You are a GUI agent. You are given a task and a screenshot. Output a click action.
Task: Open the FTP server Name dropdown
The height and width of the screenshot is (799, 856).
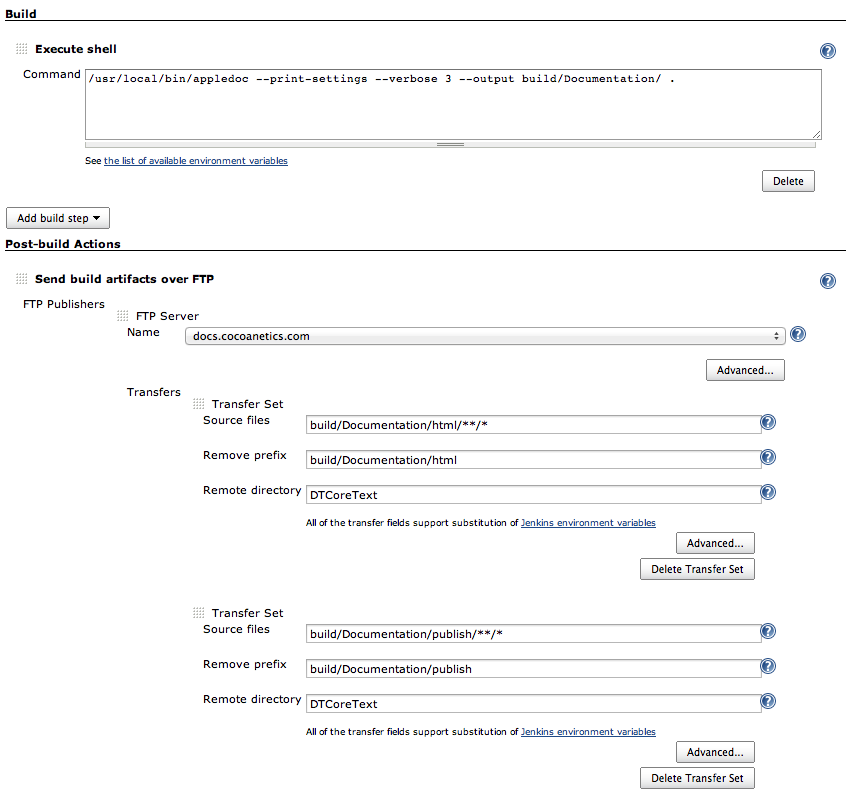point(485,336)
